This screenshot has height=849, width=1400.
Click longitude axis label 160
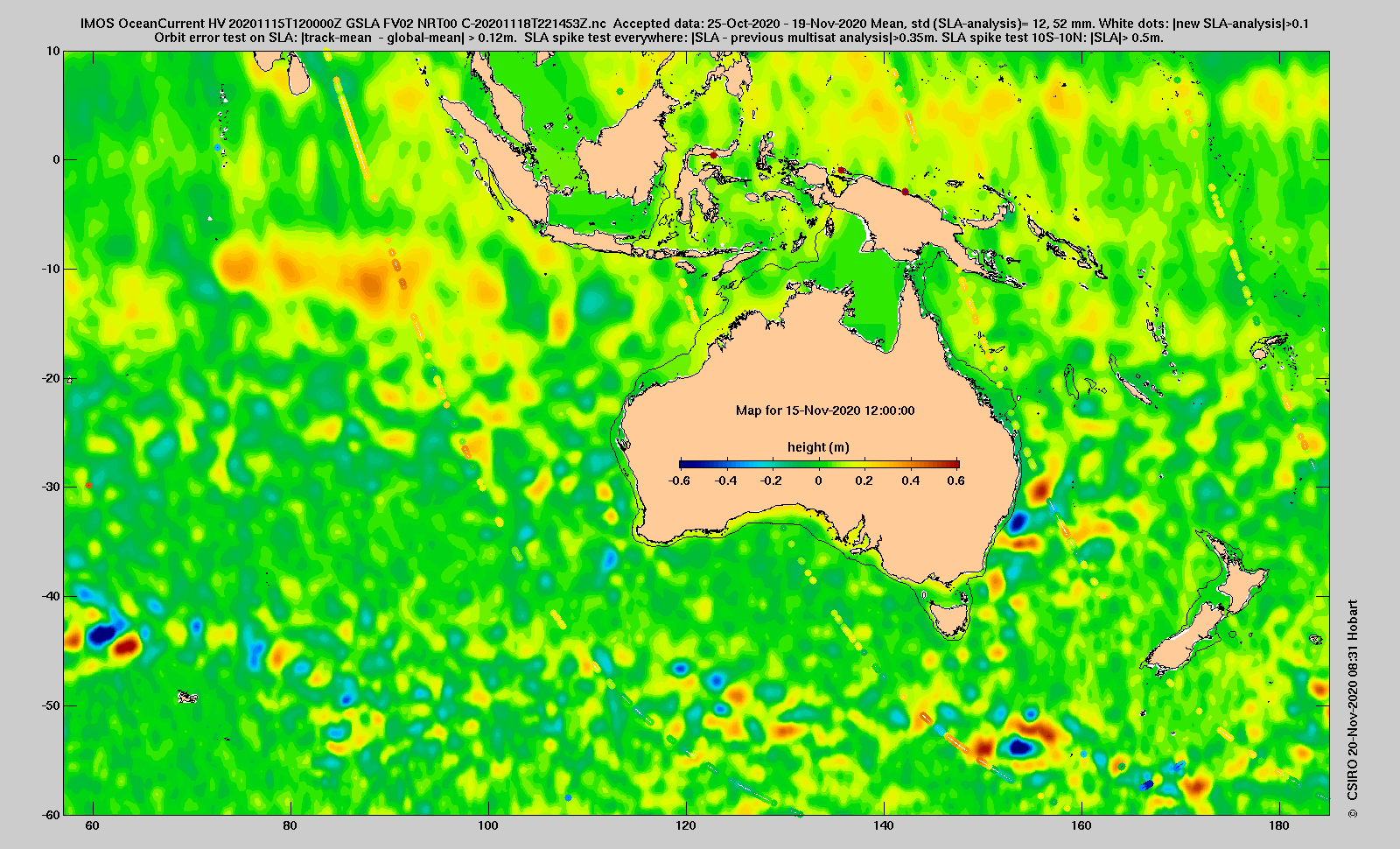pyautogui.click(x=1081, y=825)
